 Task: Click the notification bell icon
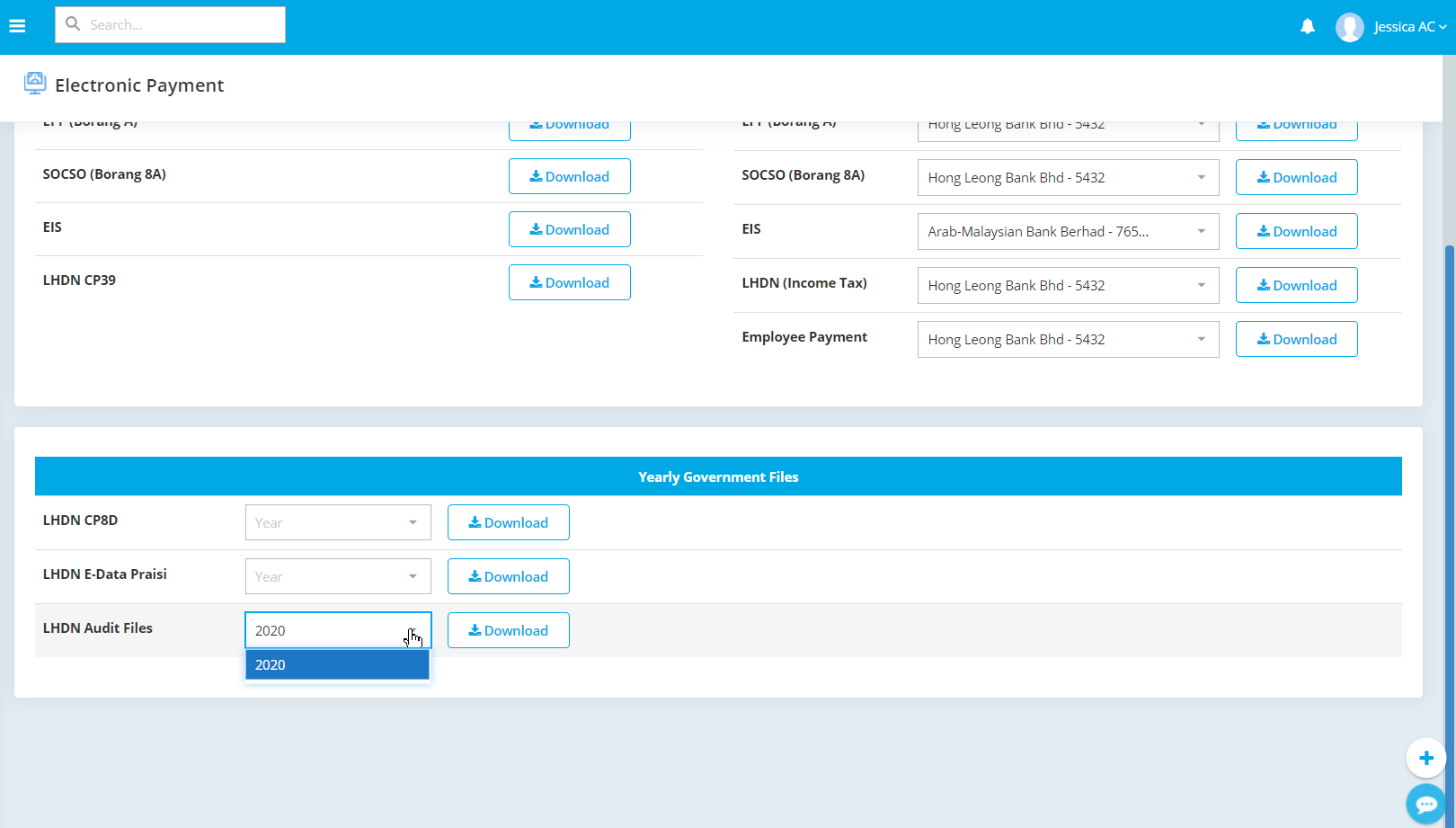coord(1308,26)
